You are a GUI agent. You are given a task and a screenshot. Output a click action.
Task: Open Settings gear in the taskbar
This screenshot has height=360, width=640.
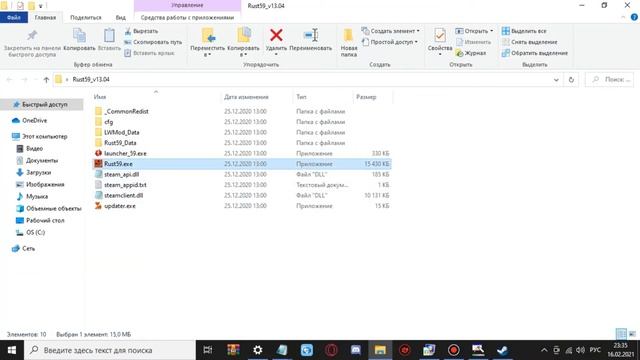(258, 350)
